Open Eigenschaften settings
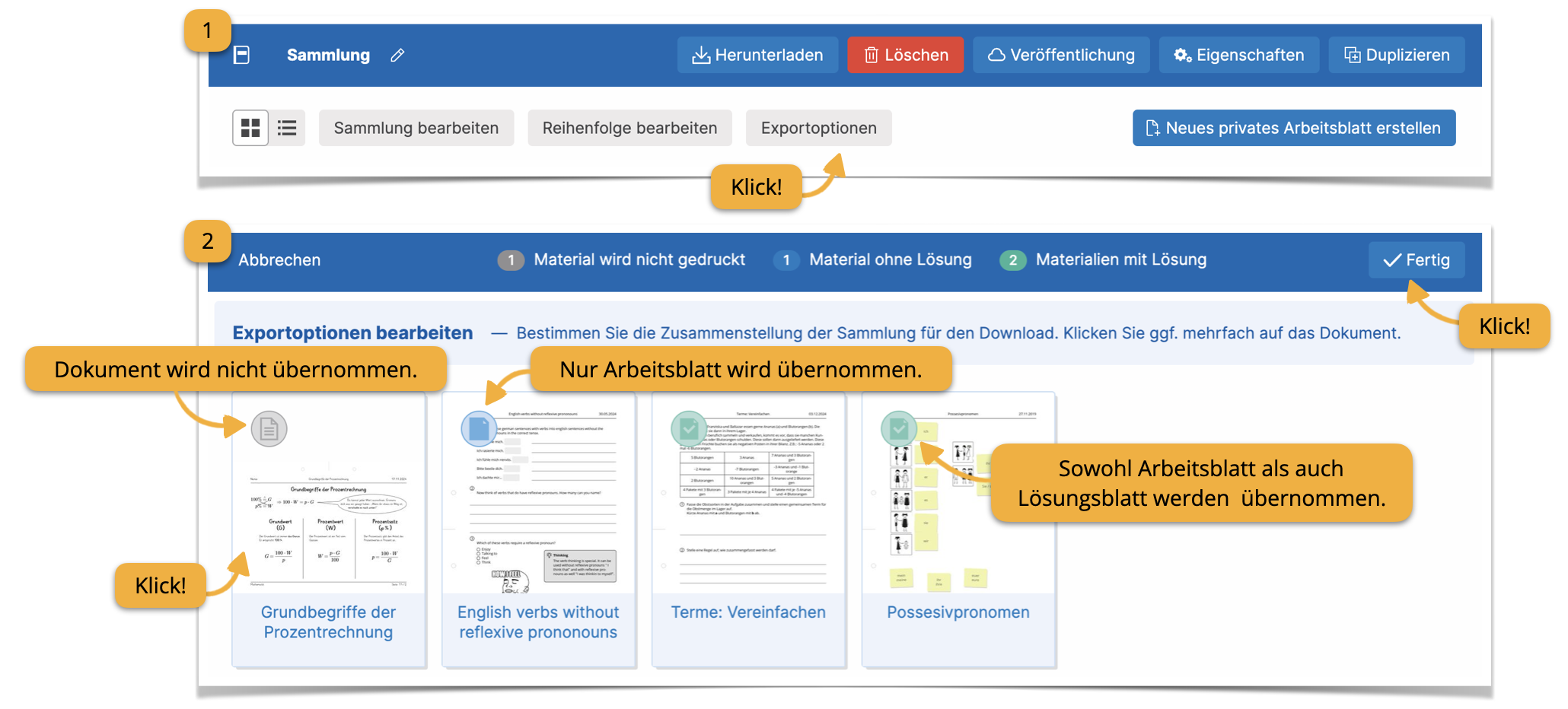Viewport: 1568px width, 709px height. pos(1238,55)
